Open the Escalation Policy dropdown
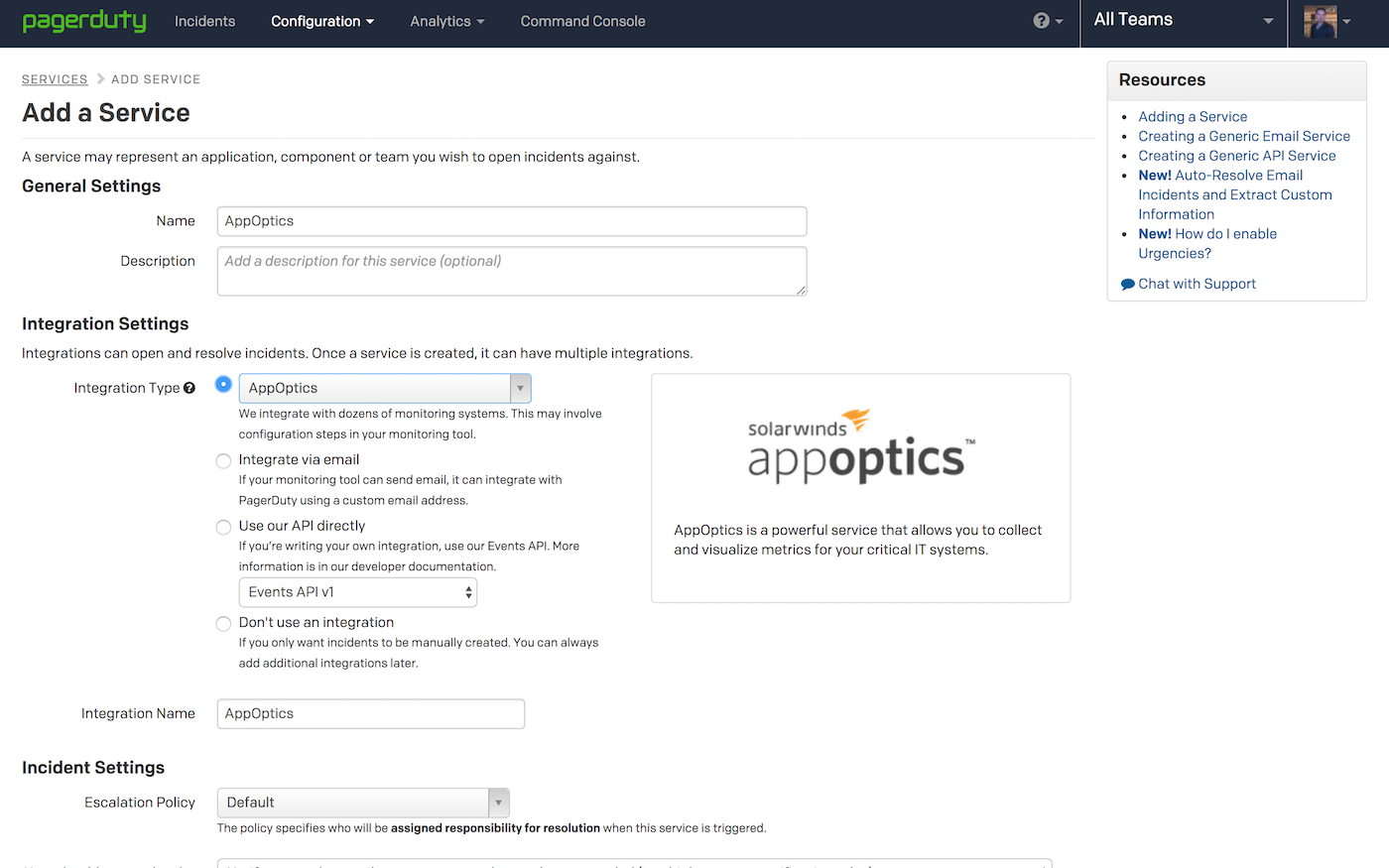This screenshot has height=868, width=1389. [x=499, y=803]
